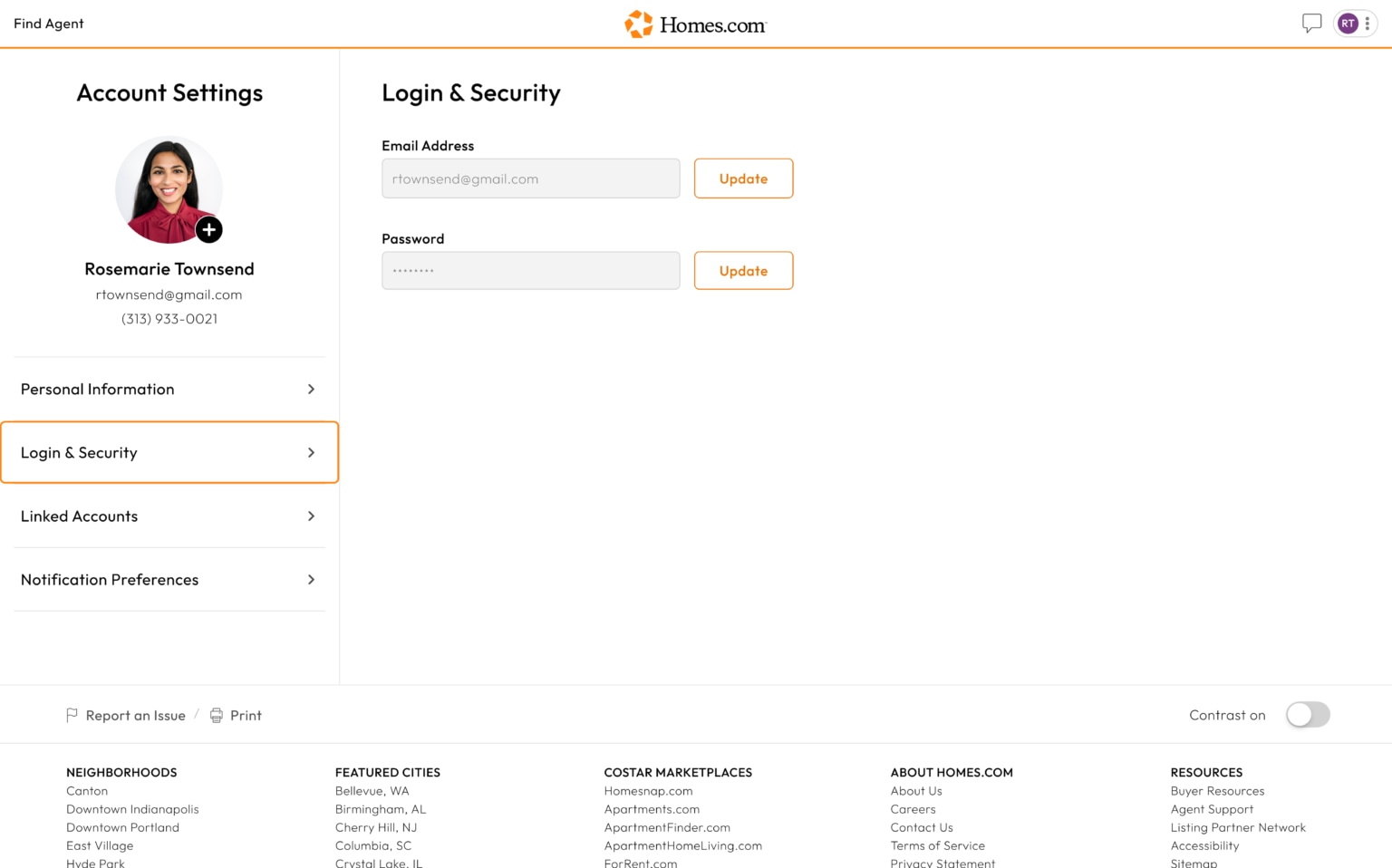Open the Terms of Service link
The image size is (1392, 868).
tap(937, 845)
